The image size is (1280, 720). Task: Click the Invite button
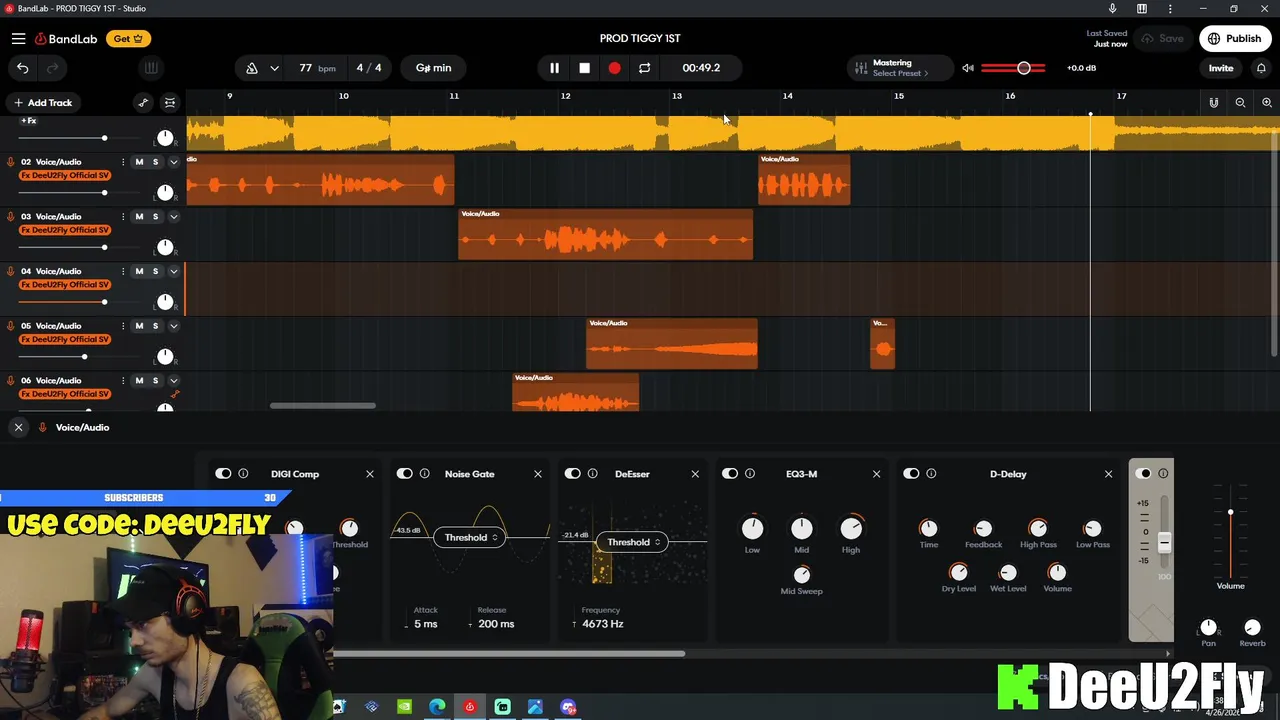(1221, 68)
